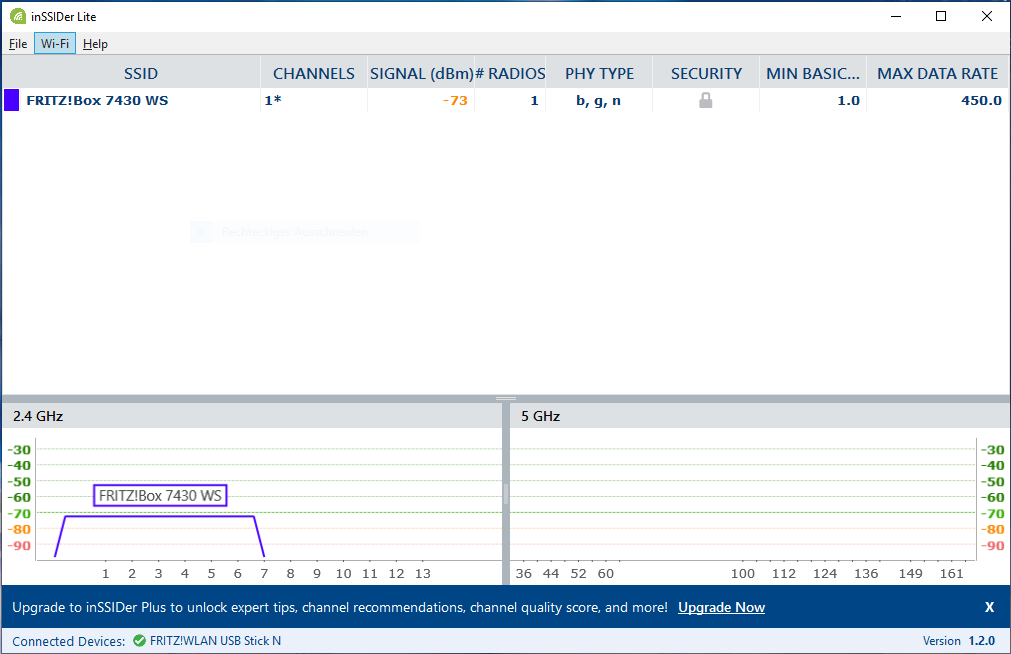Click the Version 1.2.0 label

click(959, 640)
